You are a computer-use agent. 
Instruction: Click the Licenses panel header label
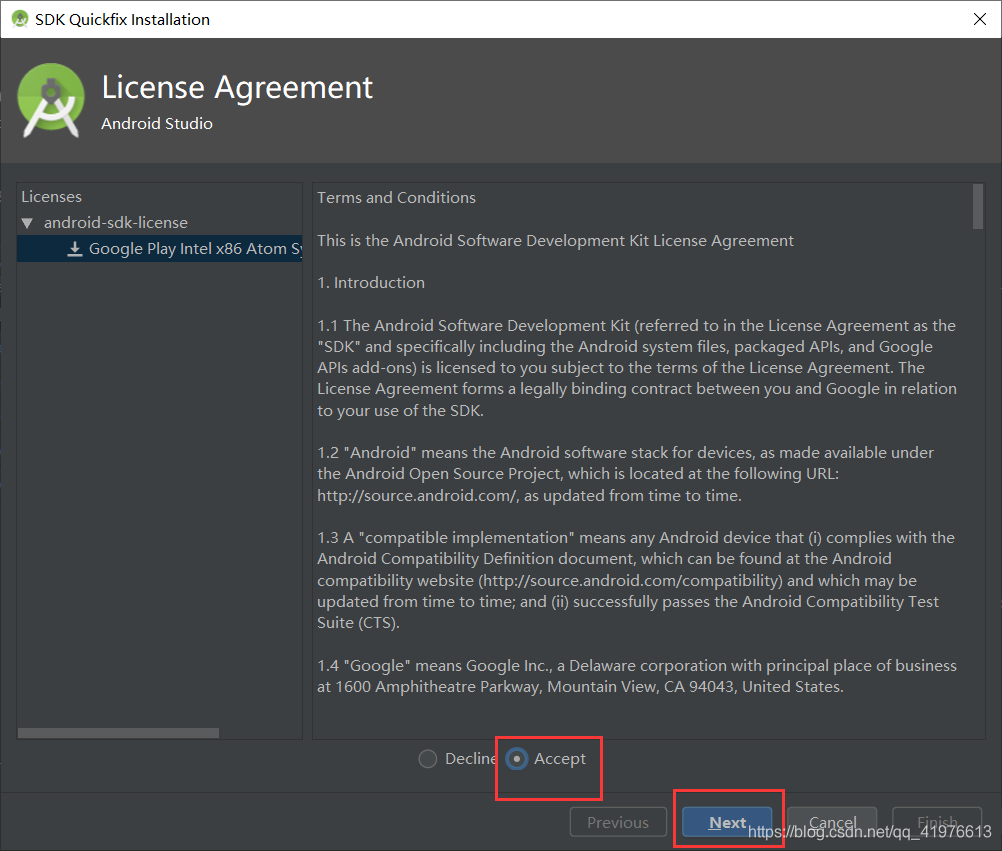pyautogui.click(x=52, y=197)
